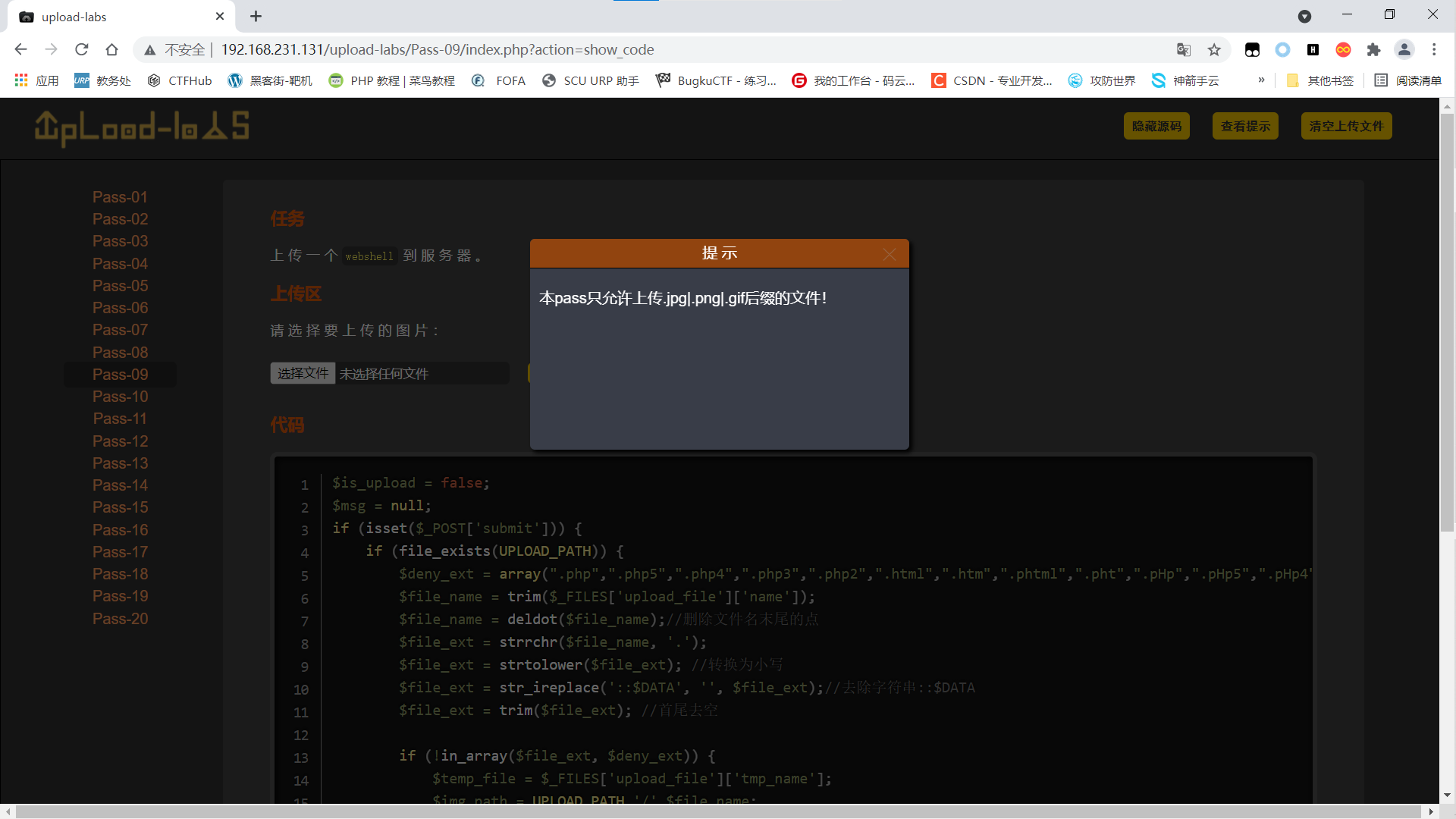The width and height of the screenshot is (1456, 819).
Task: Click the 选择文件 file chooser button
Action: coord(303,373)
